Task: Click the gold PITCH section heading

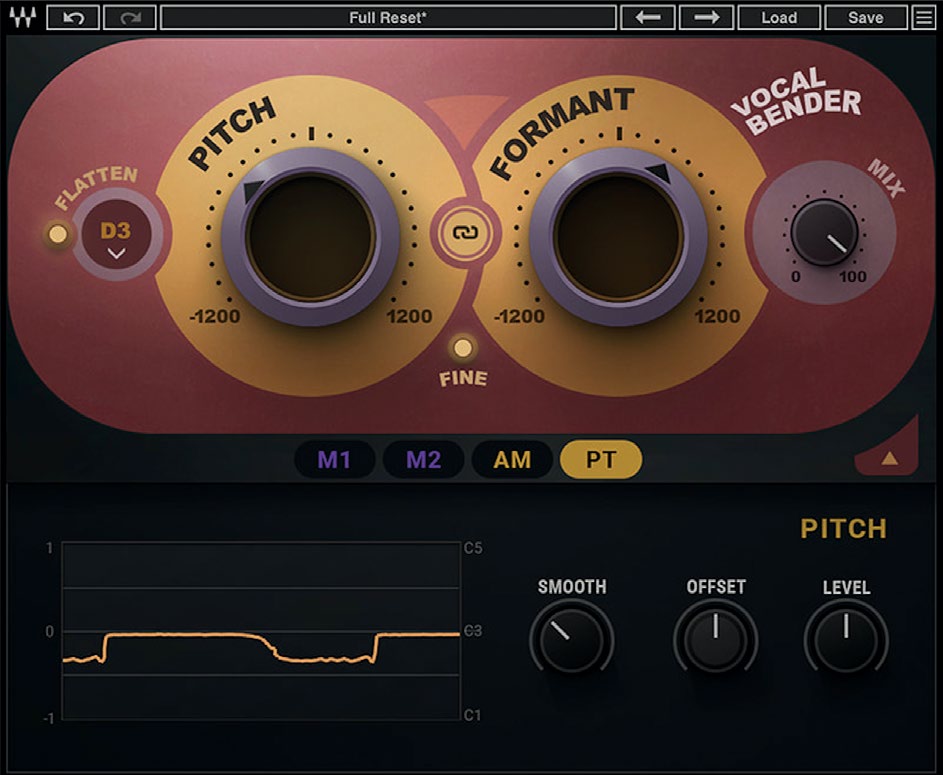Action: point(843,529)
